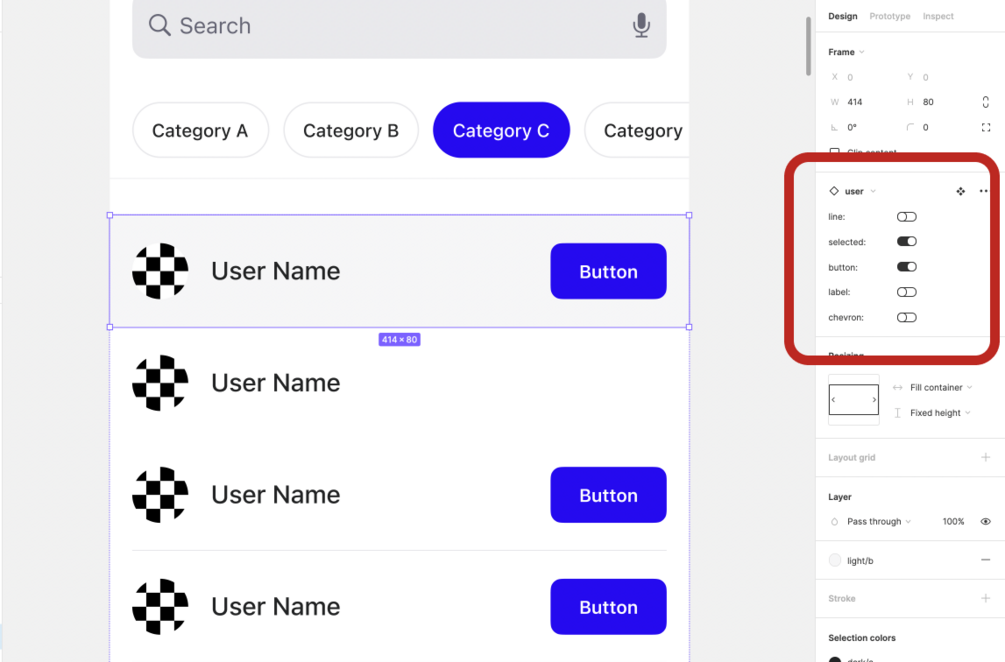Open the Pass through blend mode dropdown
Image resolution: width=1005 pixels, height=662 pixels.
pyautogui.click(x=878, y=521)
